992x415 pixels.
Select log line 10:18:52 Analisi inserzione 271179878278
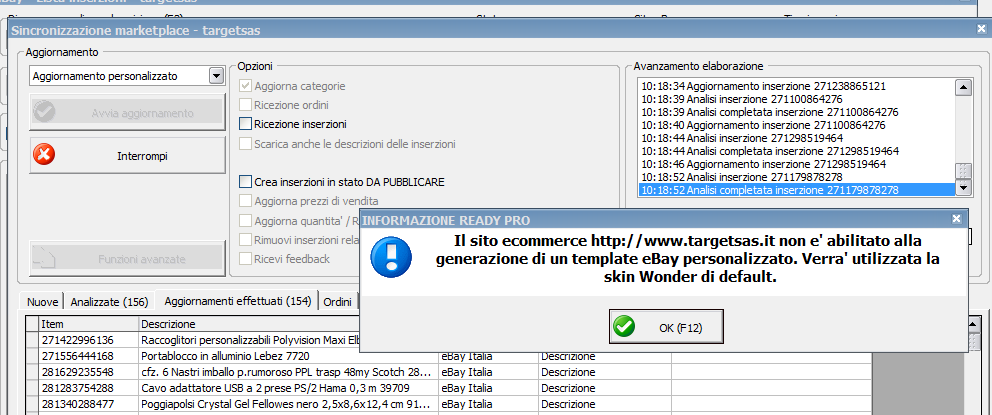tap(797, 177)
